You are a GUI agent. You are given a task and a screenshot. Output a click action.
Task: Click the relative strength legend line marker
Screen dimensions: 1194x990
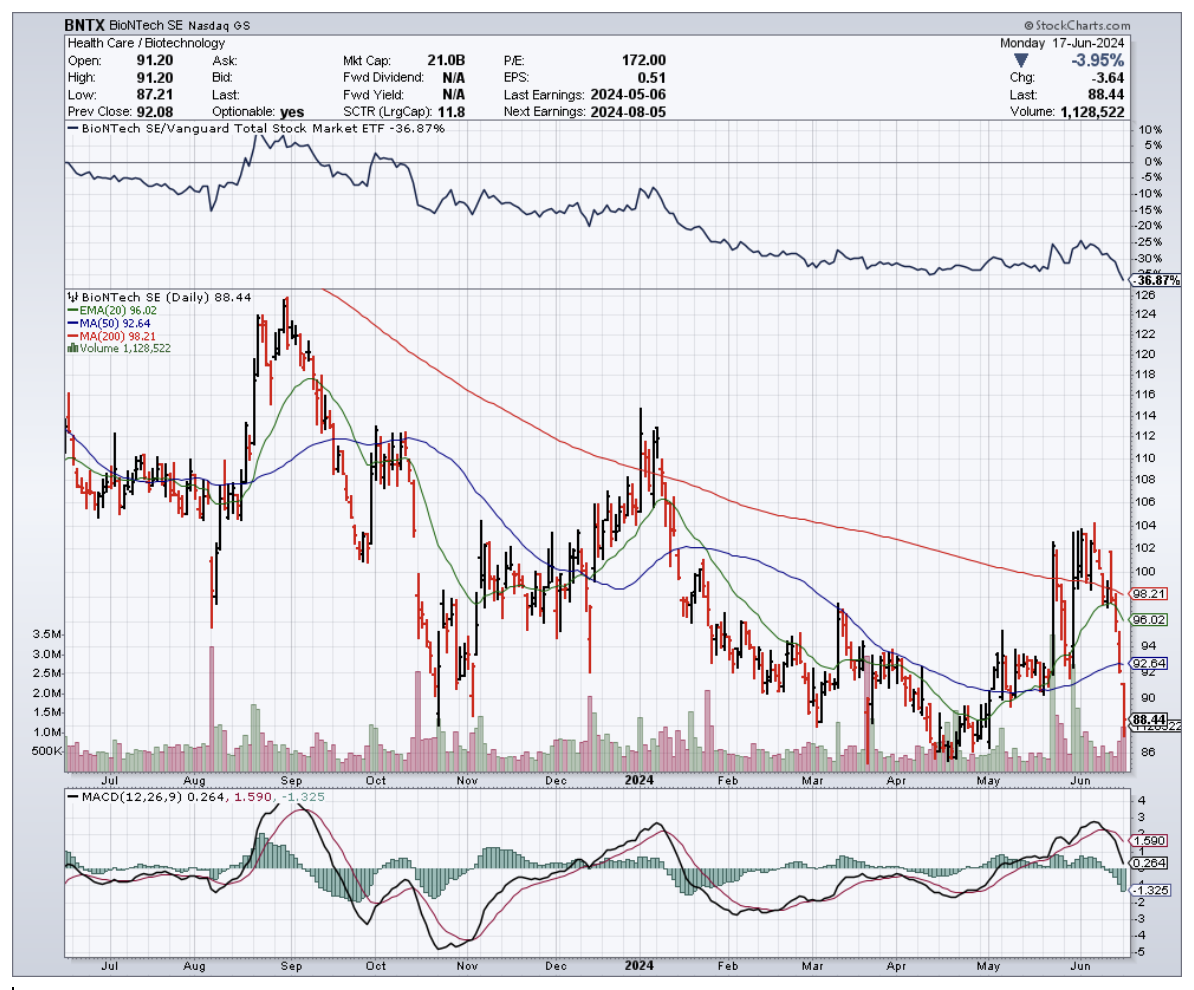pyautogui.click(x=75, y=129)
